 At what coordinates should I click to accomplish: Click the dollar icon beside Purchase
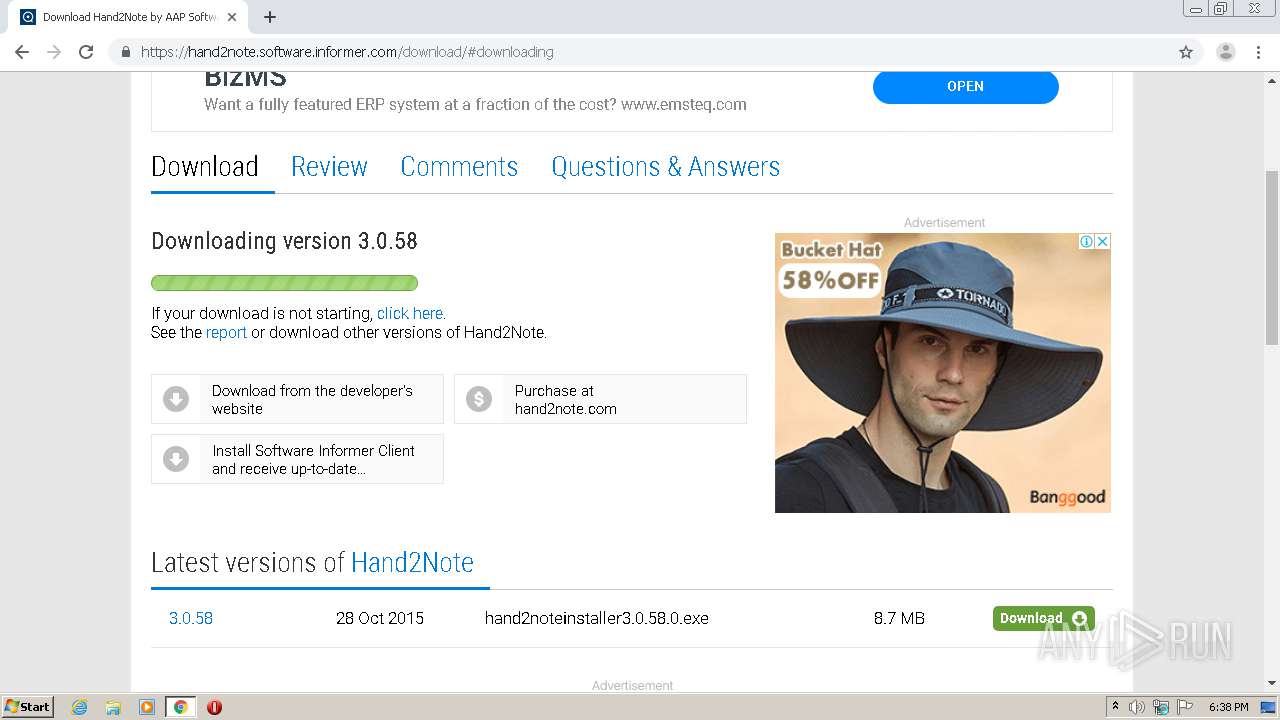[x=479, y=399]
